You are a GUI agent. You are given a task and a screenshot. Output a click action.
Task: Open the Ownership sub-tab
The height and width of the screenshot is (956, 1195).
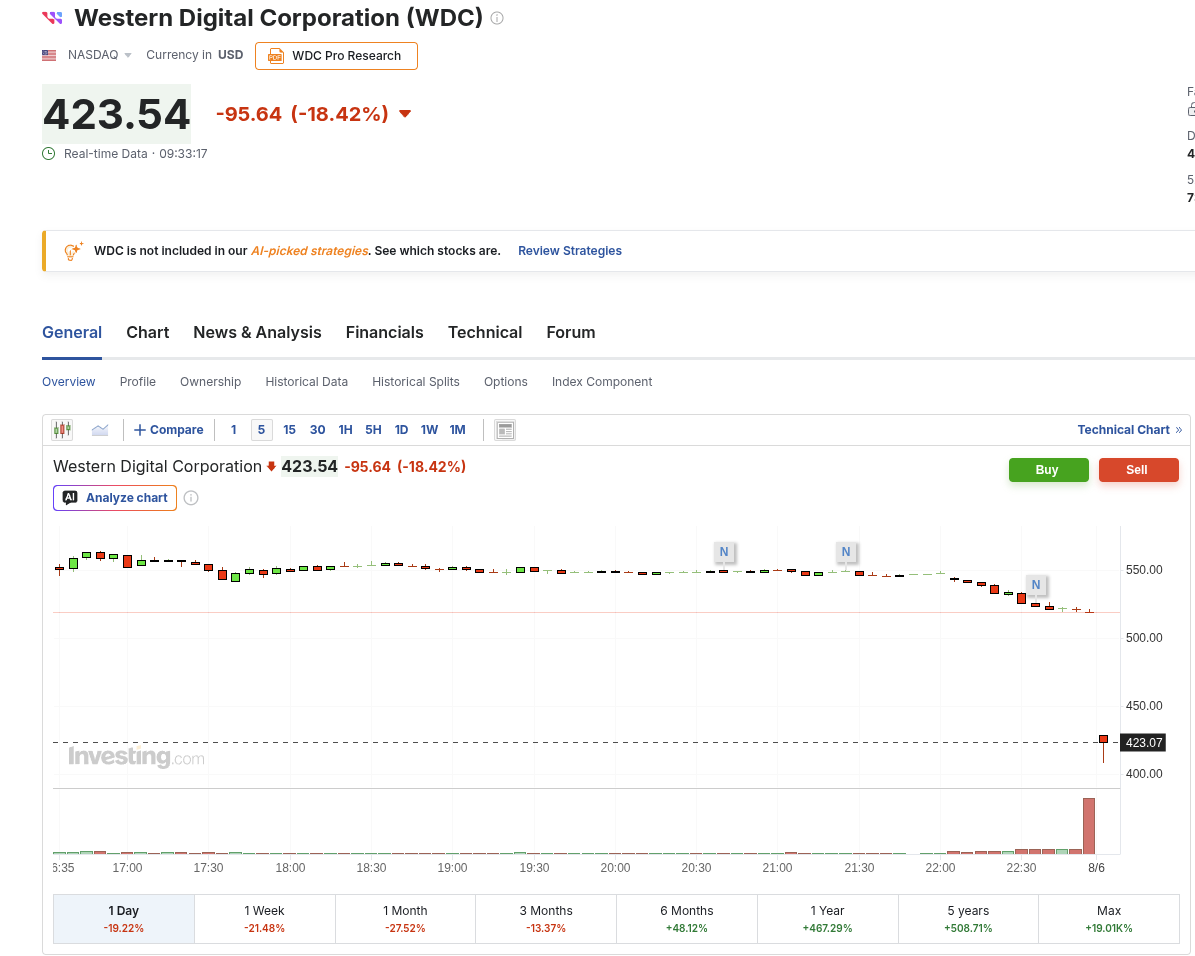(x=210, y=382)
